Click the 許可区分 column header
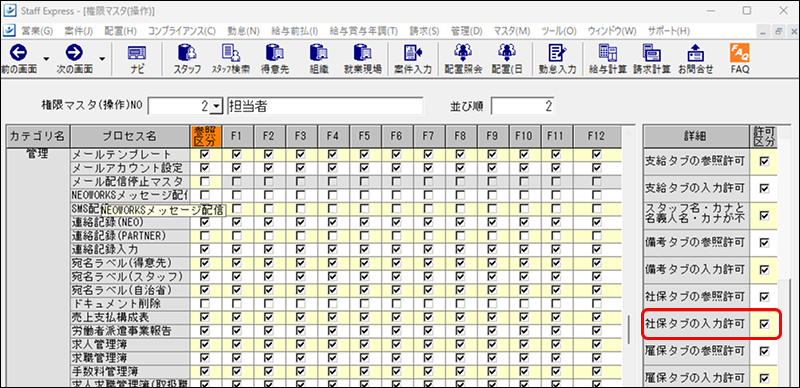 click(x=764, y=136)
